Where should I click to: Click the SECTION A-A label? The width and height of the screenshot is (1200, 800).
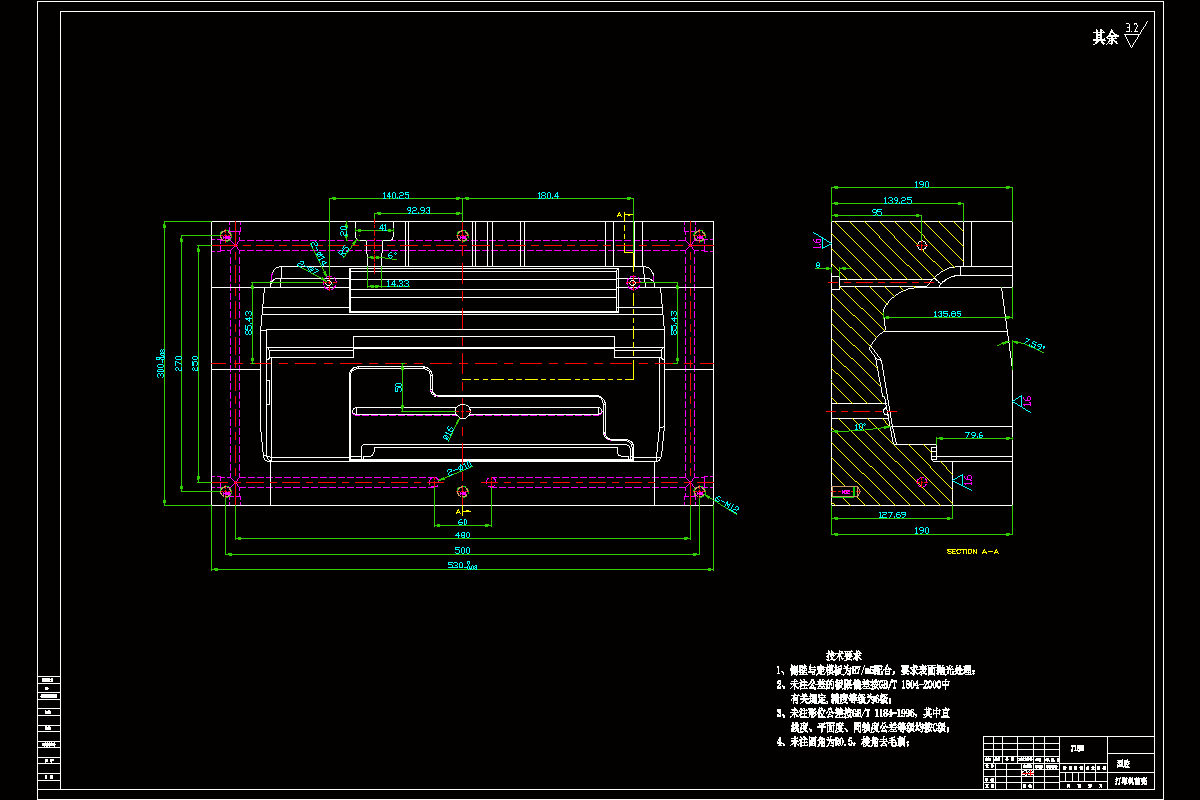point(972,551)
